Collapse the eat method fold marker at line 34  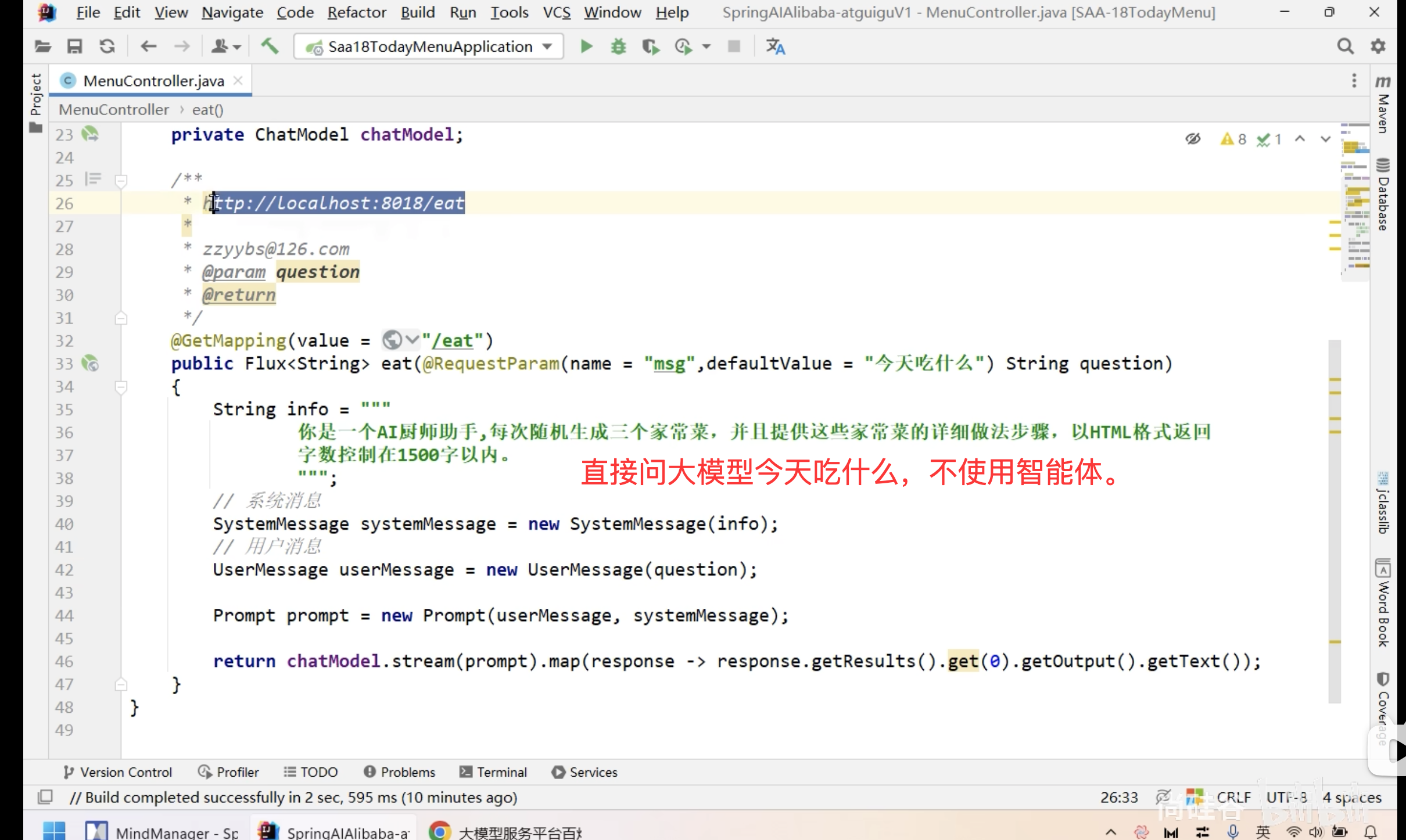[x=121, y=387]
